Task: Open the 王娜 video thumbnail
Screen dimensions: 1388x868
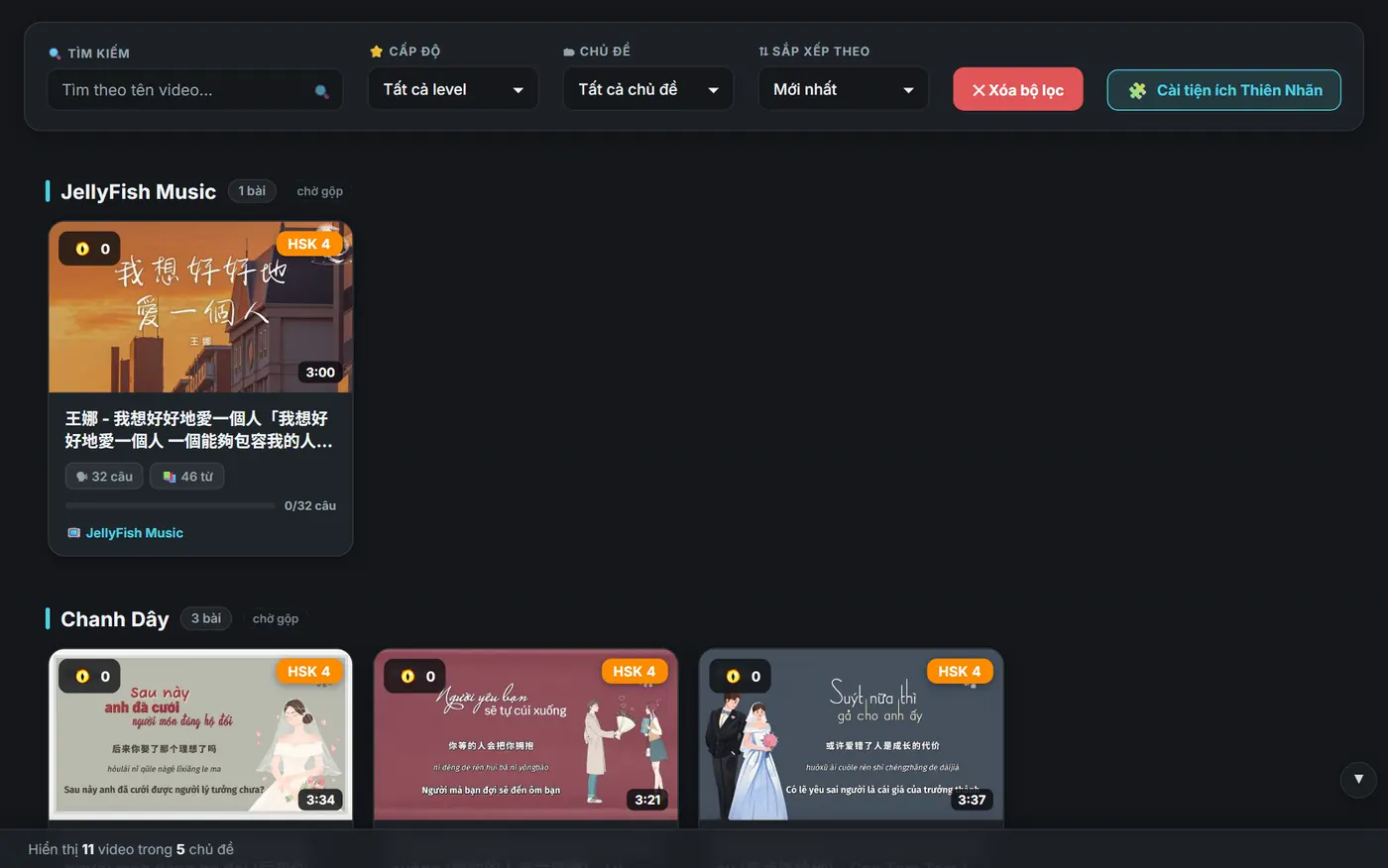Action: click(200, 307)
